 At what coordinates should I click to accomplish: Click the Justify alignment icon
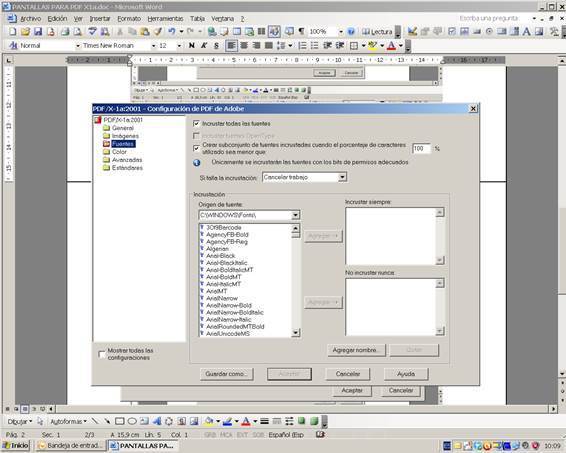coord(269,45)
